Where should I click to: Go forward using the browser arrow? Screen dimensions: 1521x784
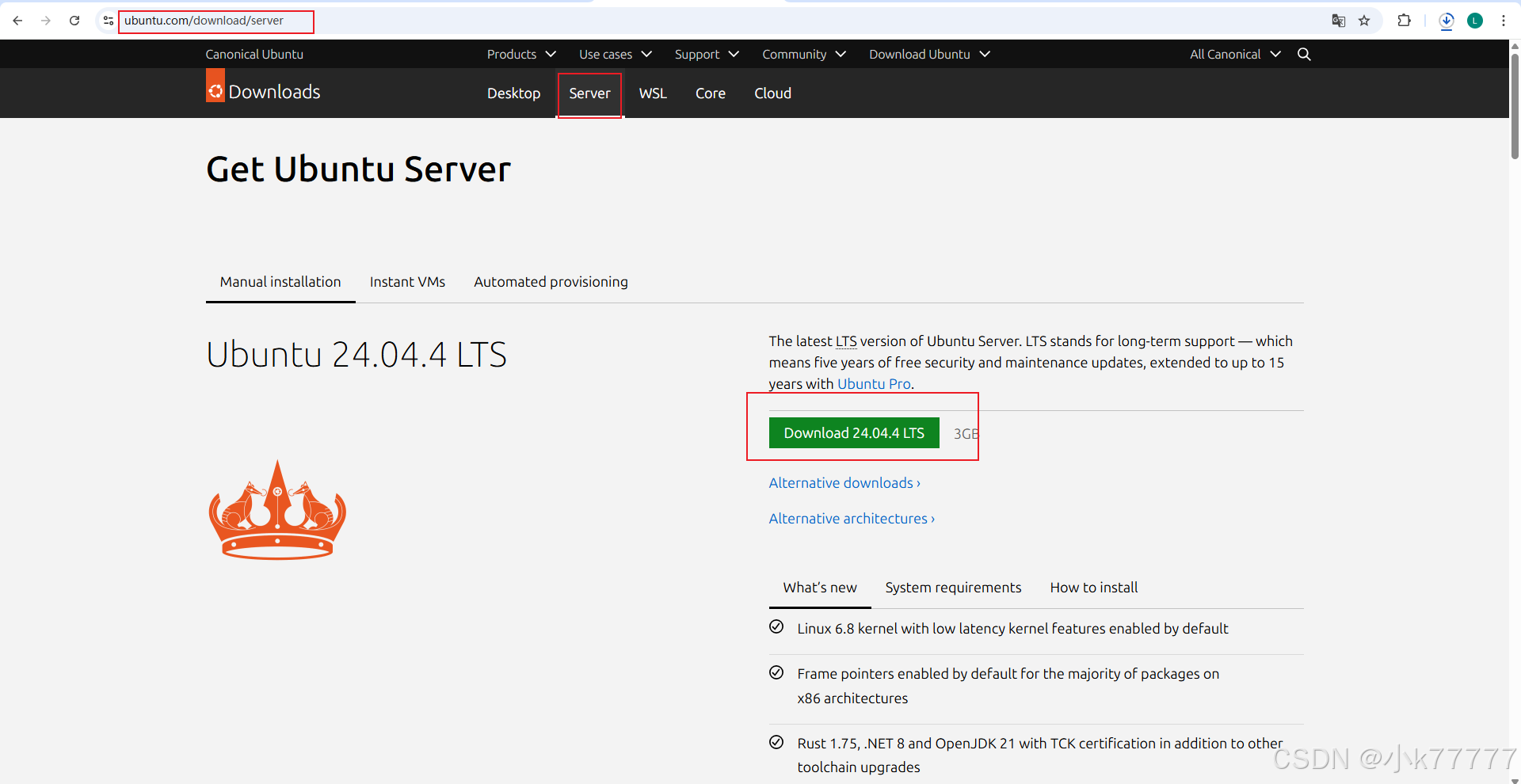coord(46,21)
